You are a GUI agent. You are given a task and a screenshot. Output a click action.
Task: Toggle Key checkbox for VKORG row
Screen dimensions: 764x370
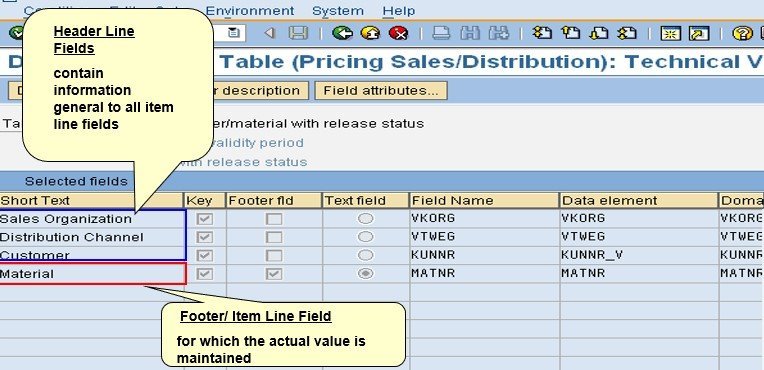(x=205, y=219)
